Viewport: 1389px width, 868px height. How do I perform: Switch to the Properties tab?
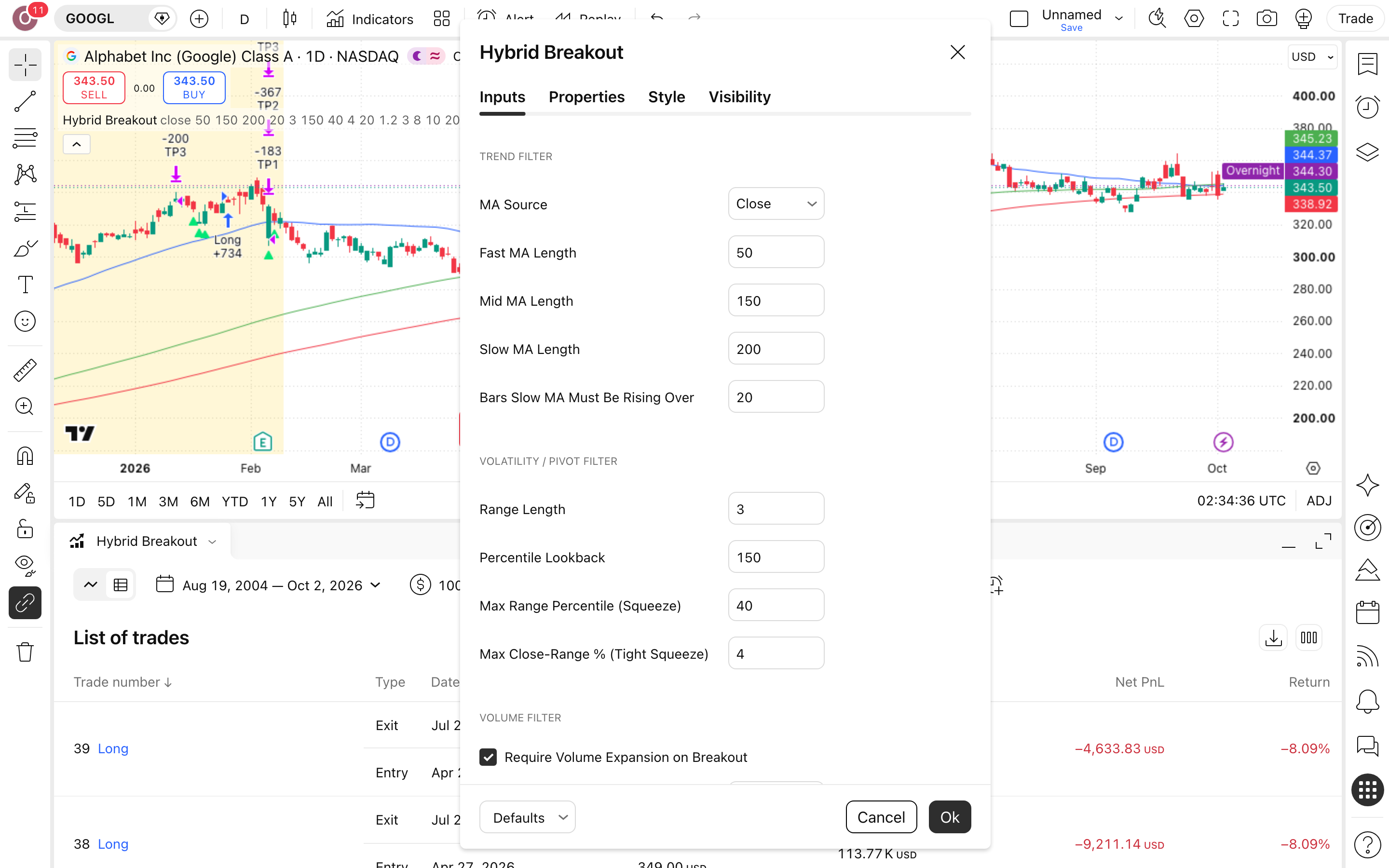586,97
